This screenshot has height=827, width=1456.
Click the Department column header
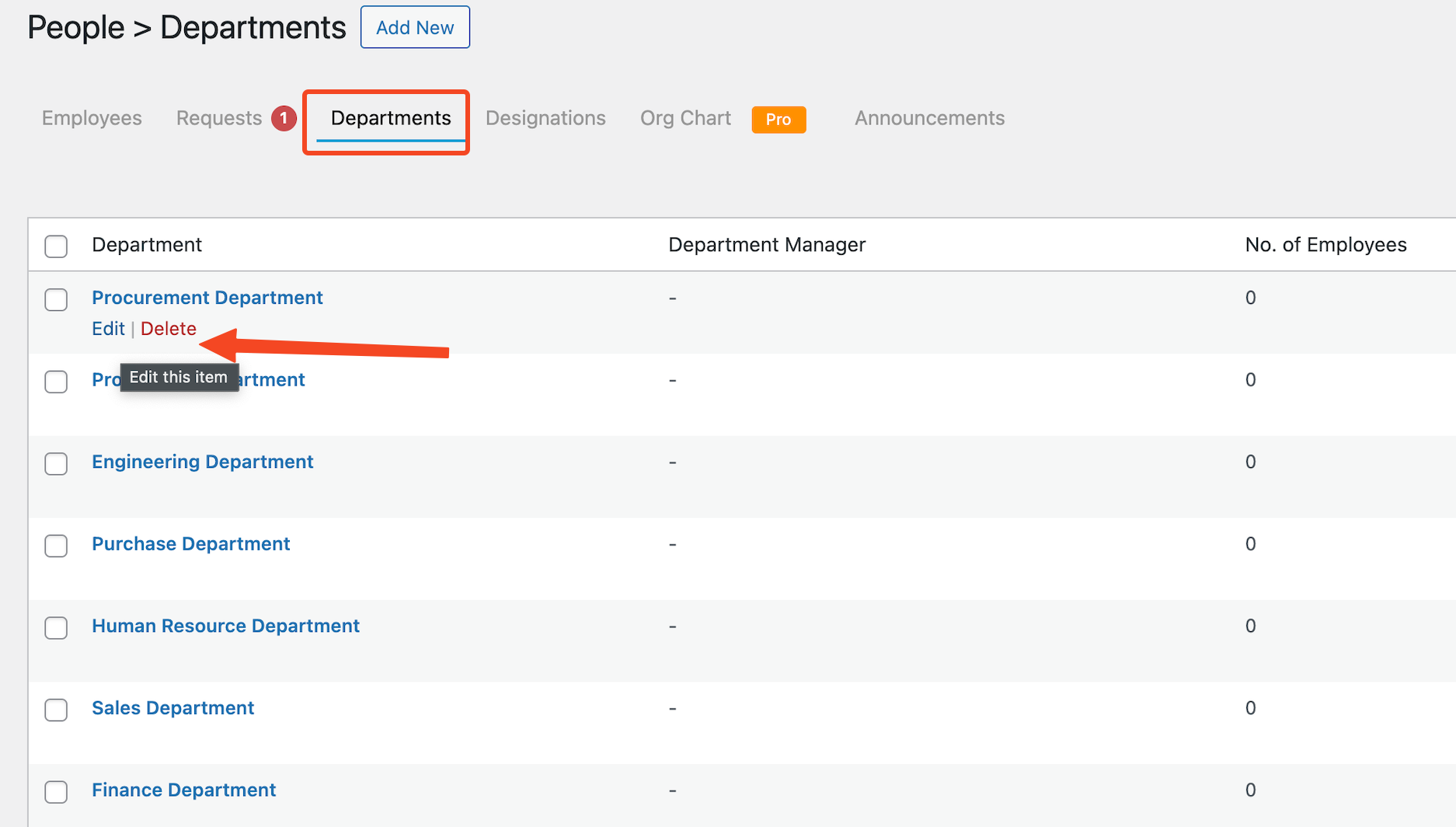coord(147,245)
